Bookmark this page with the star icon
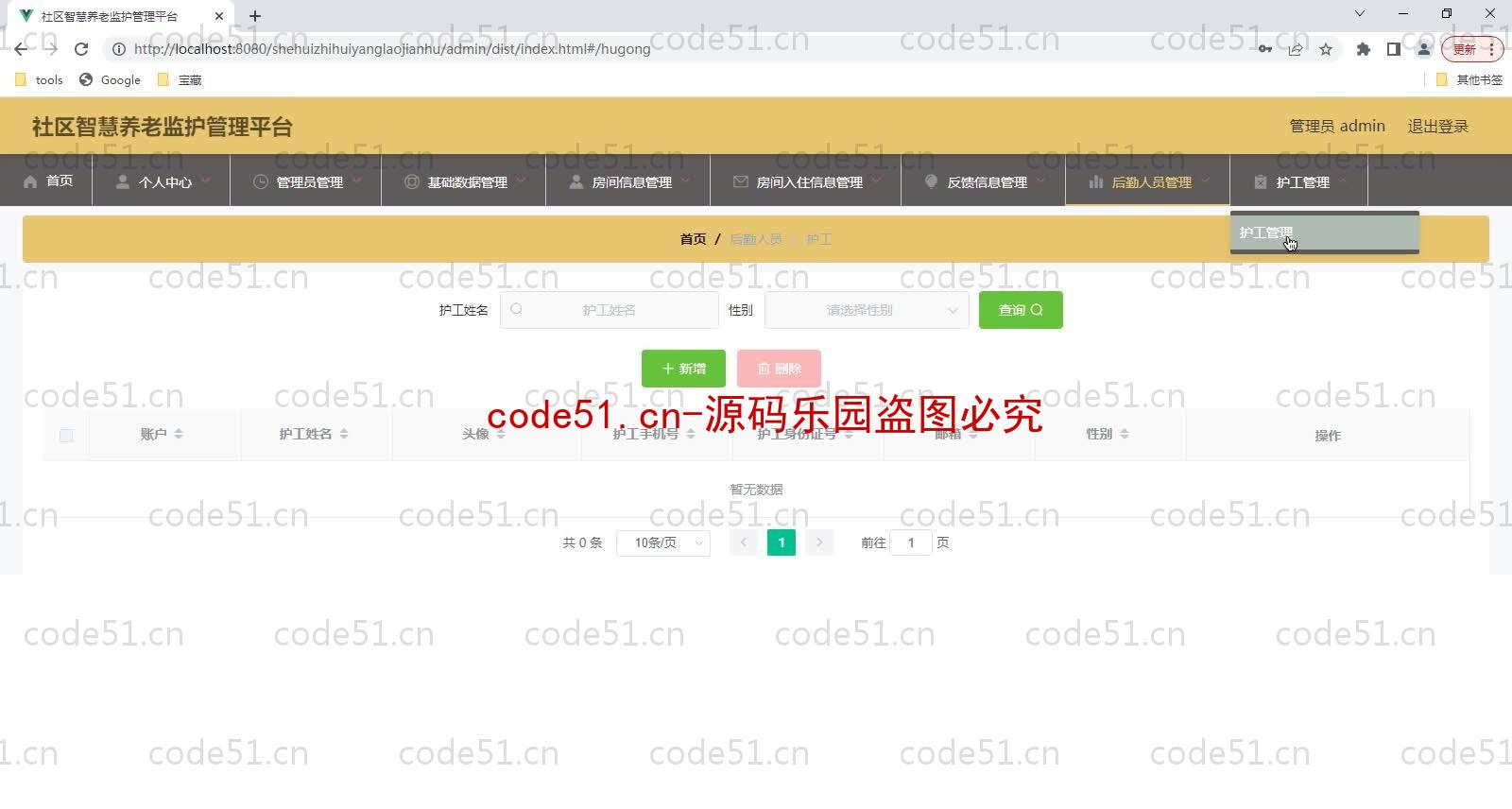The width and height of the screenshot is (1512, 809). [x=1326, y=49]
